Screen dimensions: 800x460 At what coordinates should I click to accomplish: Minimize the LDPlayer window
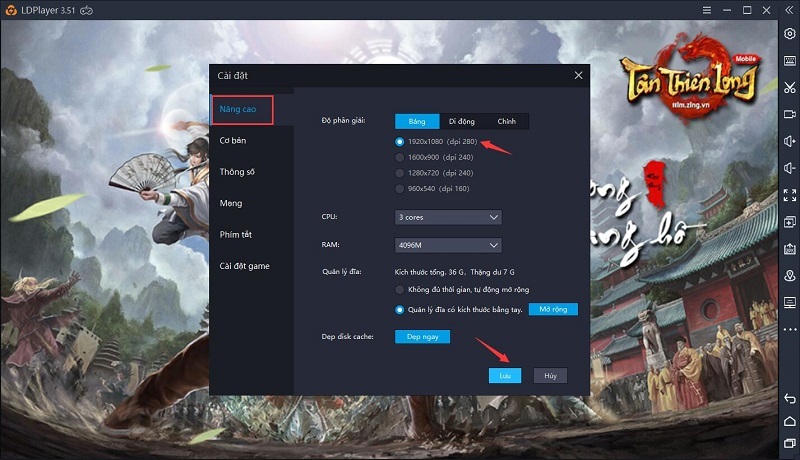(727, 10)
